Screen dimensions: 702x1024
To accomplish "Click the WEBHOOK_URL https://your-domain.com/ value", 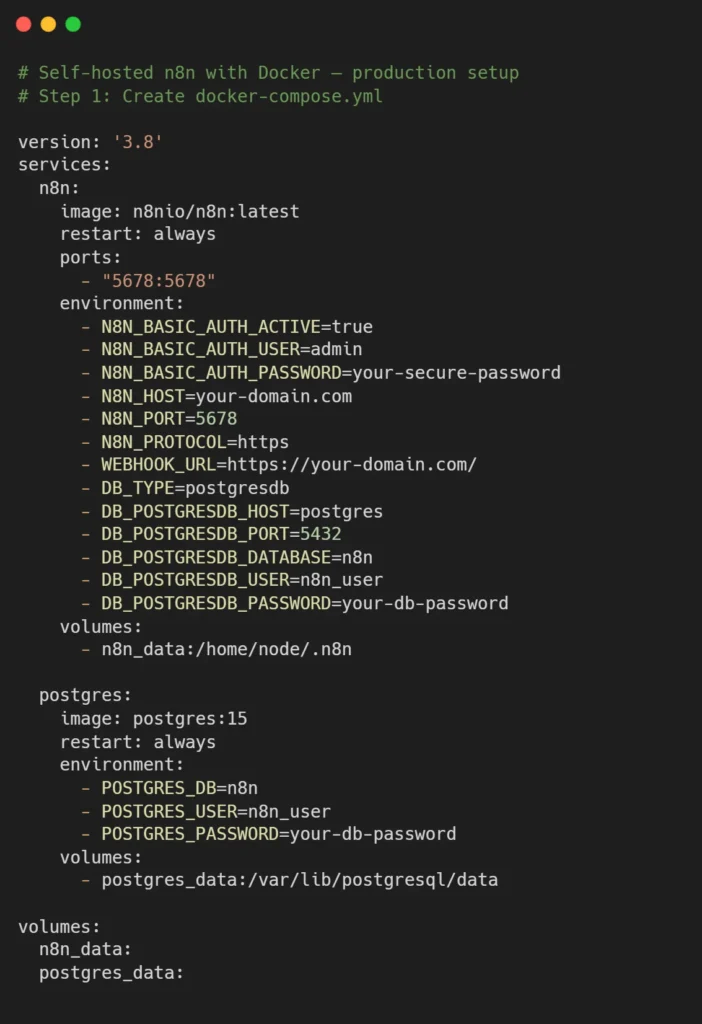I will (352, 465).
